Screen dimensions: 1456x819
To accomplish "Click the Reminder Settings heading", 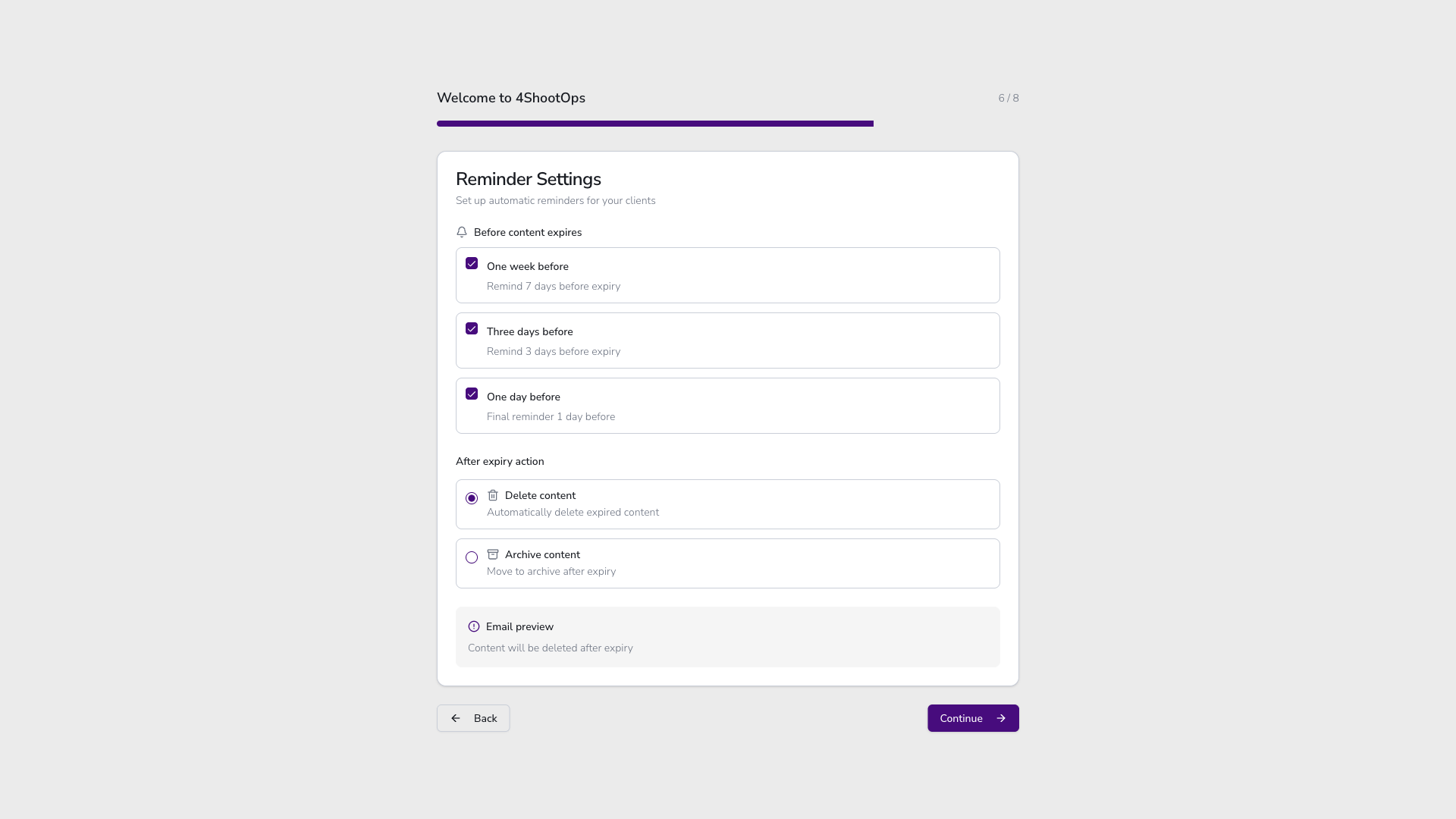I will (529, 180).
